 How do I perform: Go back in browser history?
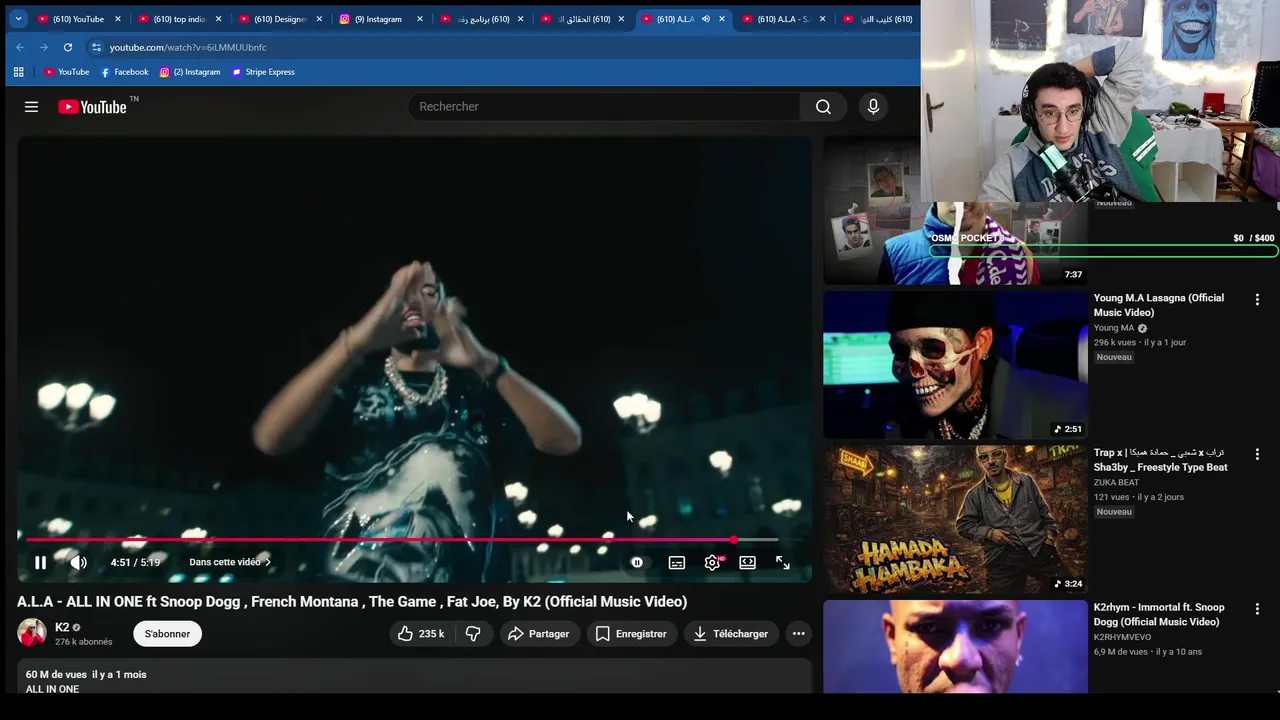[19, 47]
